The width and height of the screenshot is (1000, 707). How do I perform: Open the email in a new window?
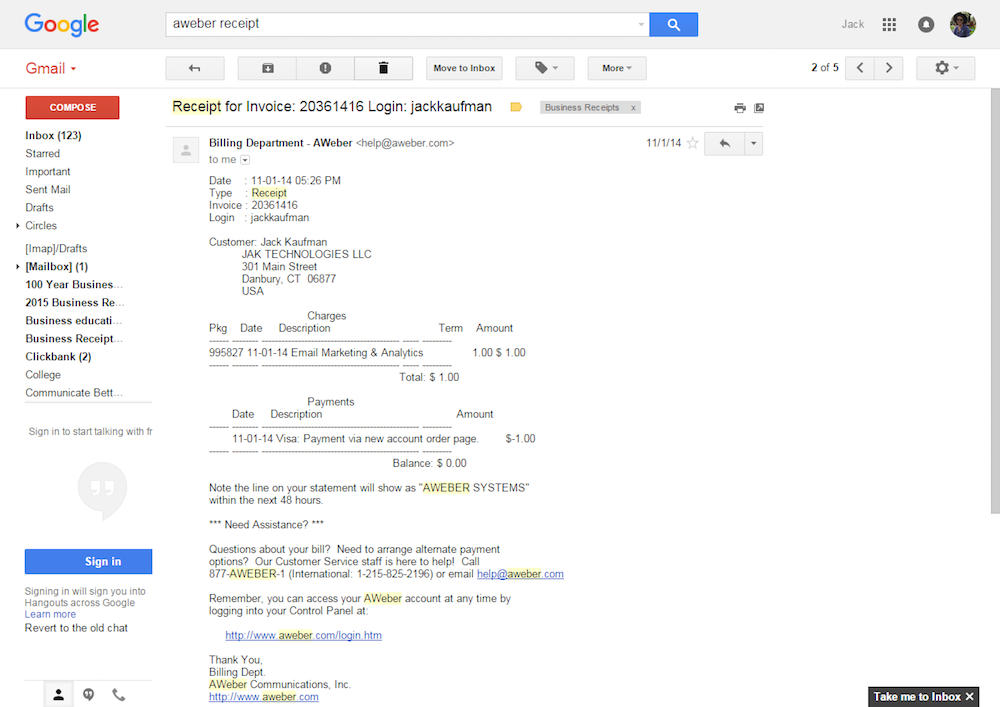click(x=759, y=108)
